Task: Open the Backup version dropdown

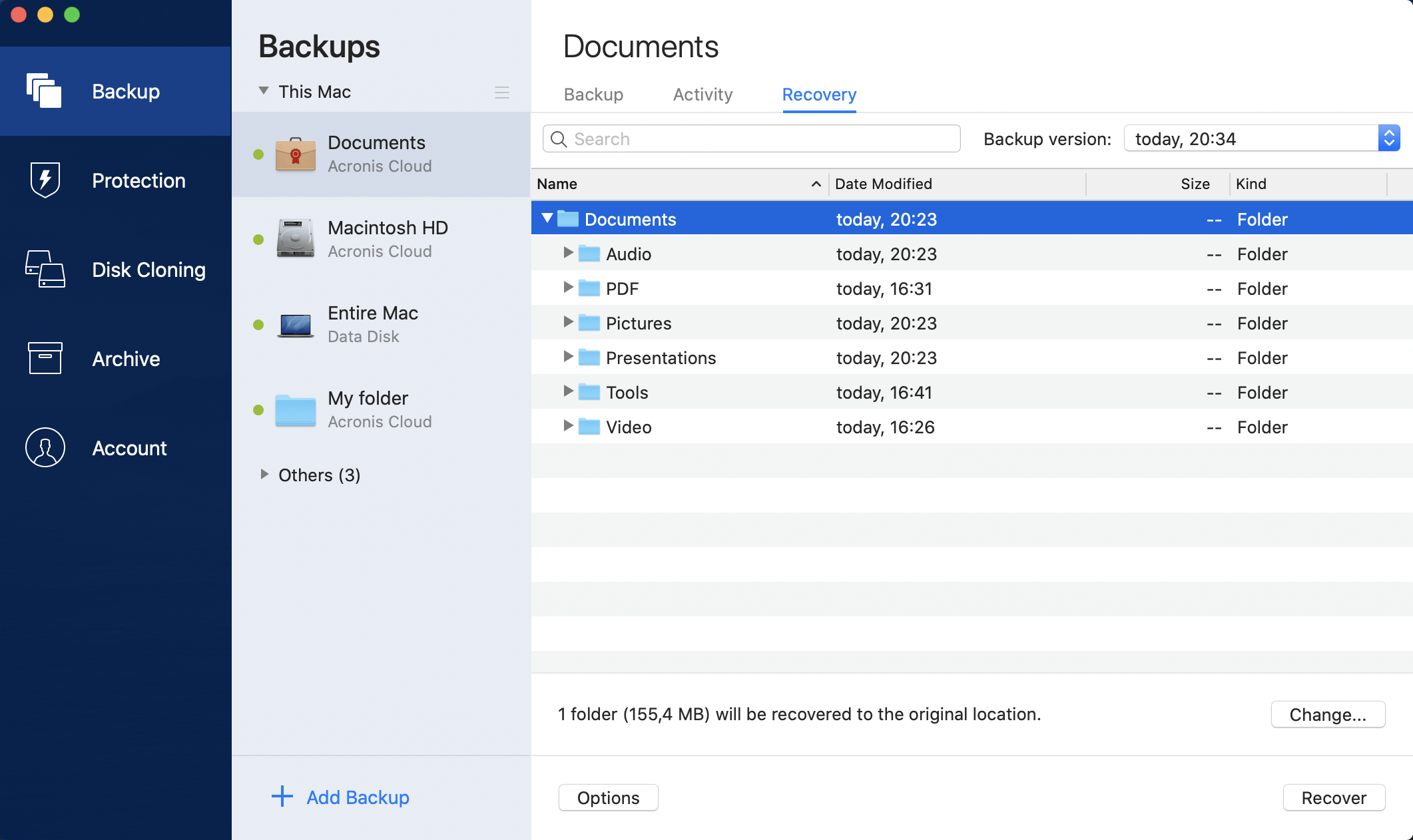Action: [x=1389, y=138]
